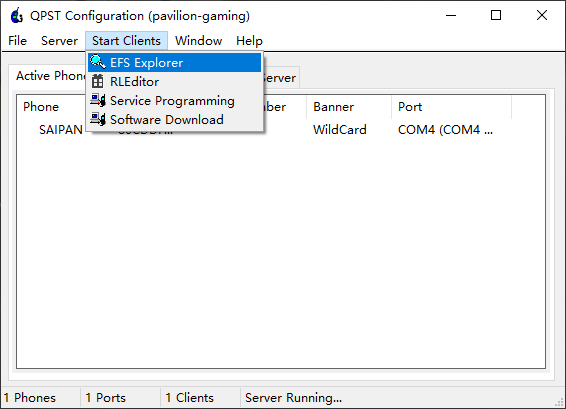Viewport: 566px width, 409px height.
Task: Collapse the Start Clients menu
Action: pyautogui.click(x=126, y=41)
